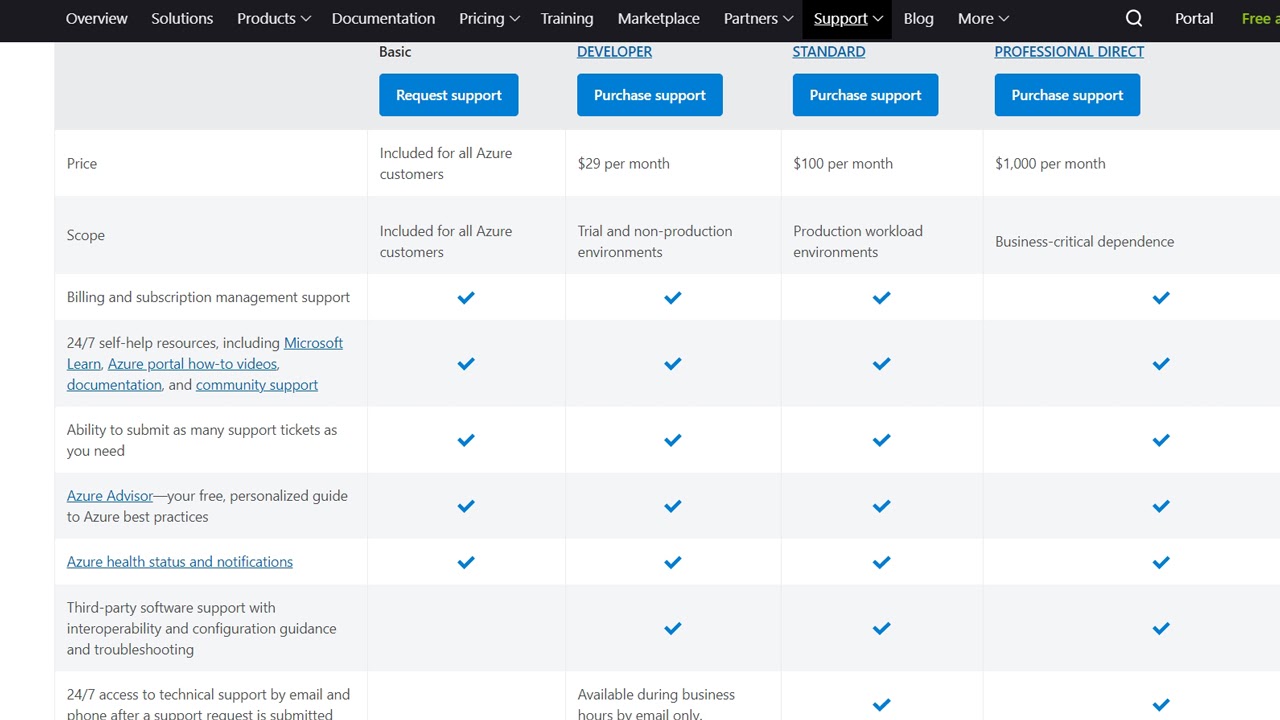Open the Training nav item
Image resolution: width=1280 pixels, height=720 pixels.
[567, 18]
